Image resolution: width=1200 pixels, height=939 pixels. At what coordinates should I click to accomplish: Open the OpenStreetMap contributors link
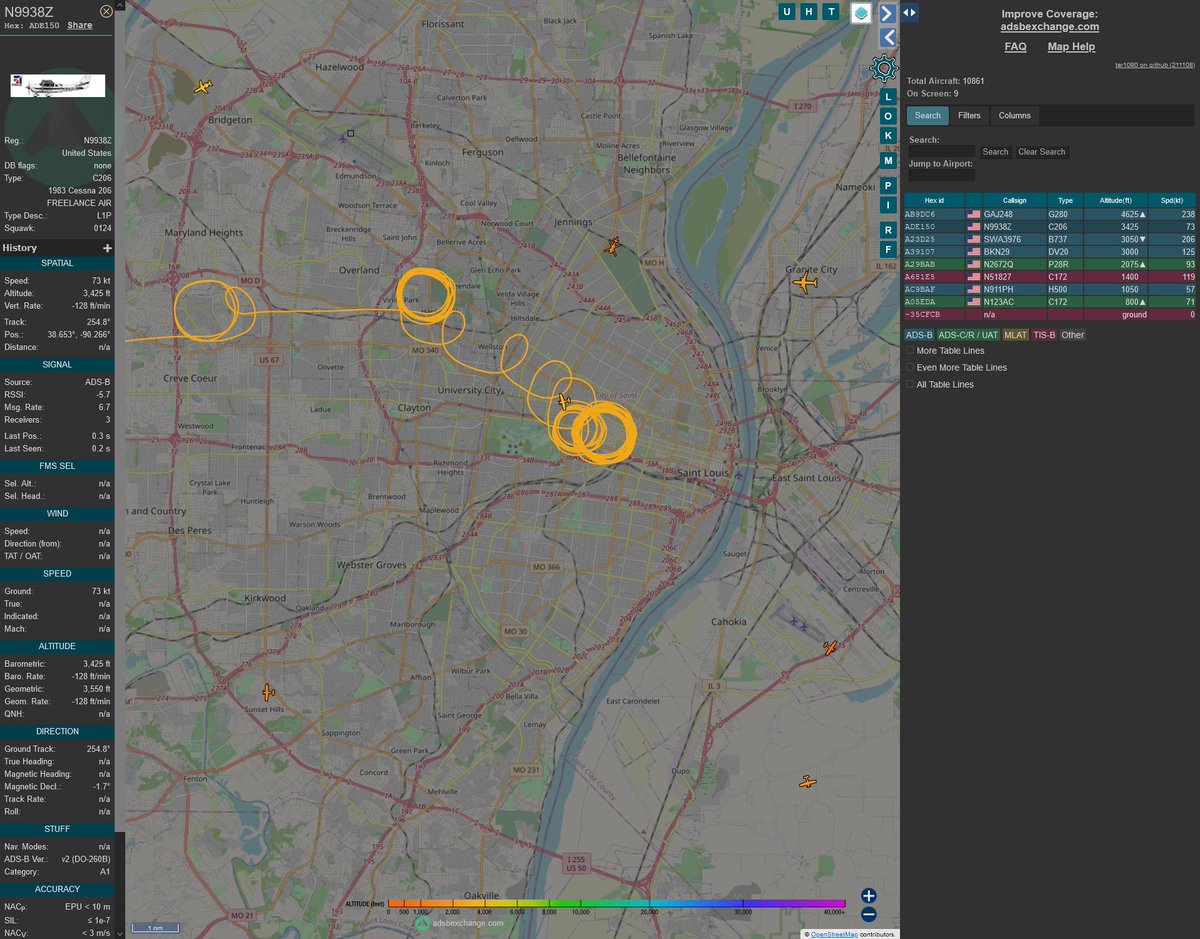pos(834,934)
